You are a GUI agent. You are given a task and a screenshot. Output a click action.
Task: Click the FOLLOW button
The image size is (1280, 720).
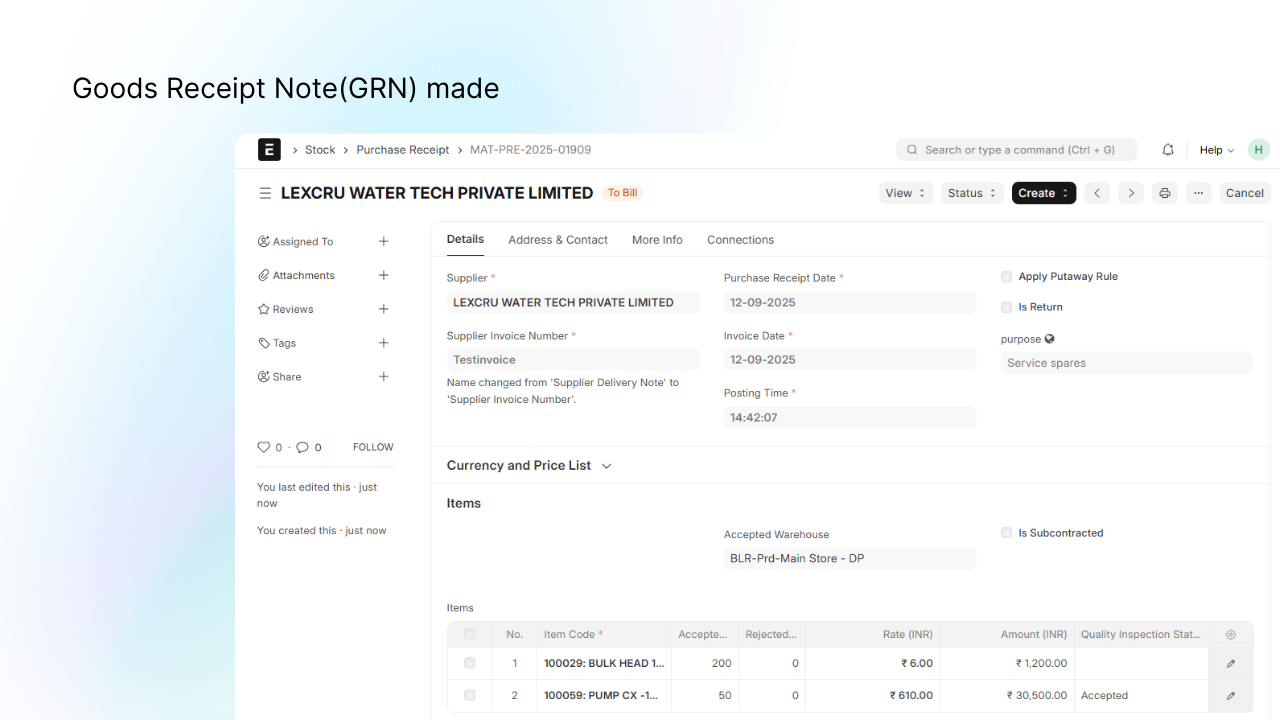[373, 447]
